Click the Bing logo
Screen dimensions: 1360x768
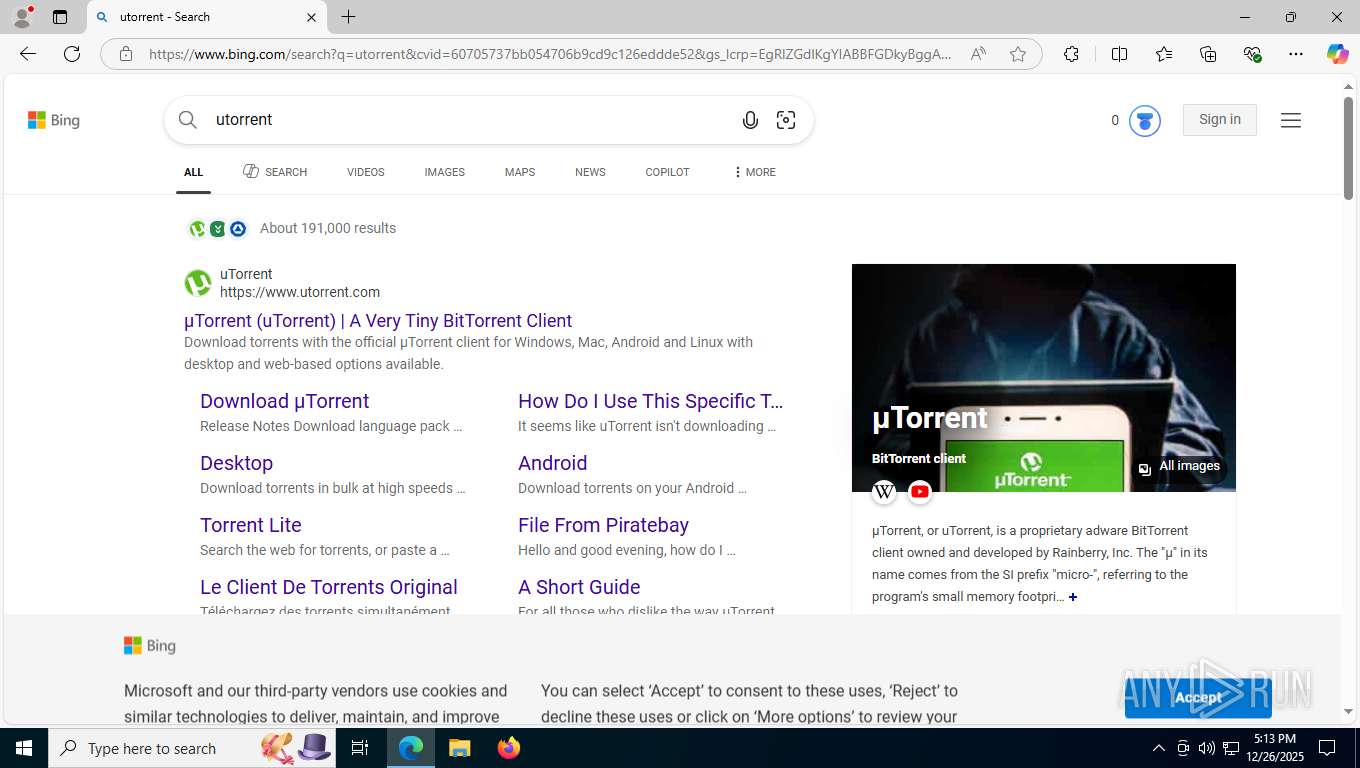pyautogui.click(x=54, y=120)
